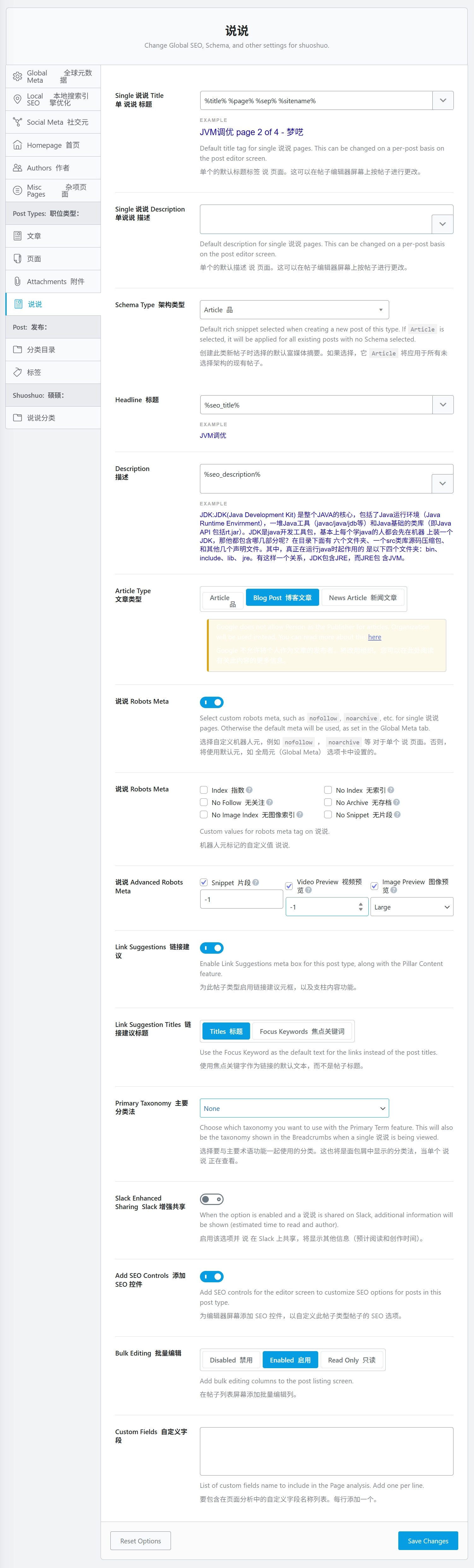Check the Index robots checkbox
The image size is (474, 1568).
(204, 790)
